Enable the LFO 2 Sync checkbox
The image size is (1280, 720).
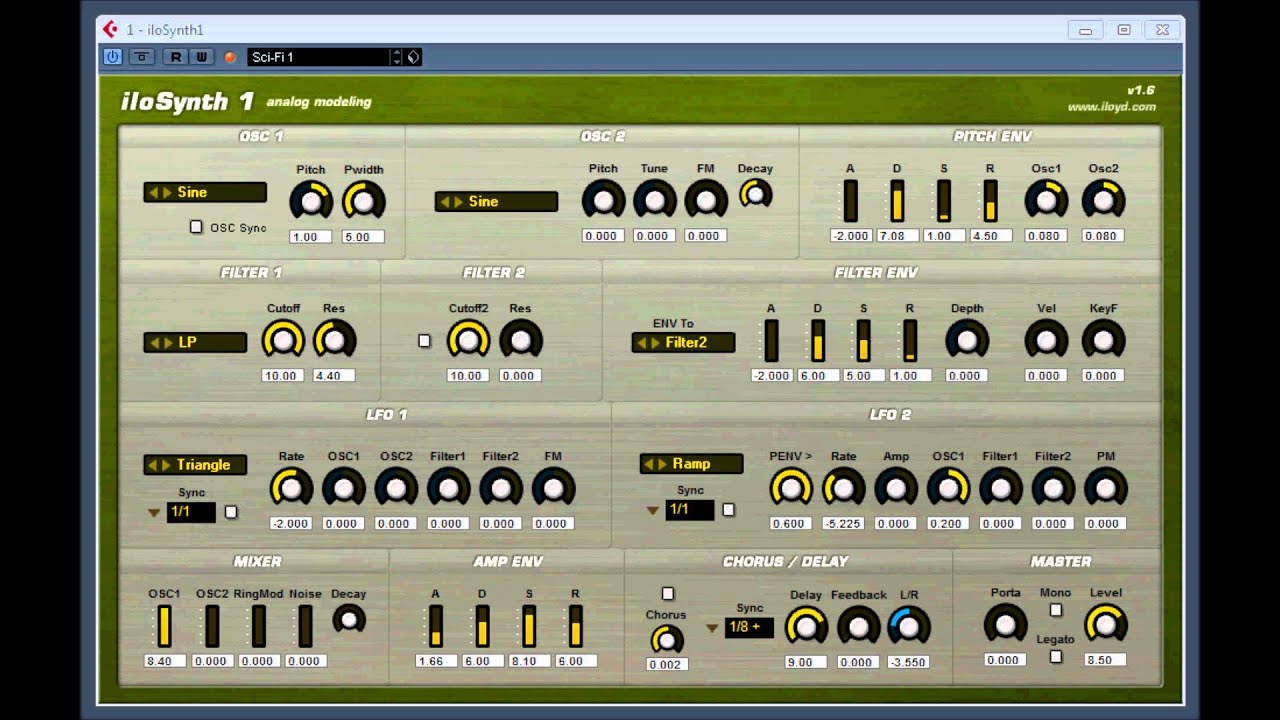[x=728, y=510]
